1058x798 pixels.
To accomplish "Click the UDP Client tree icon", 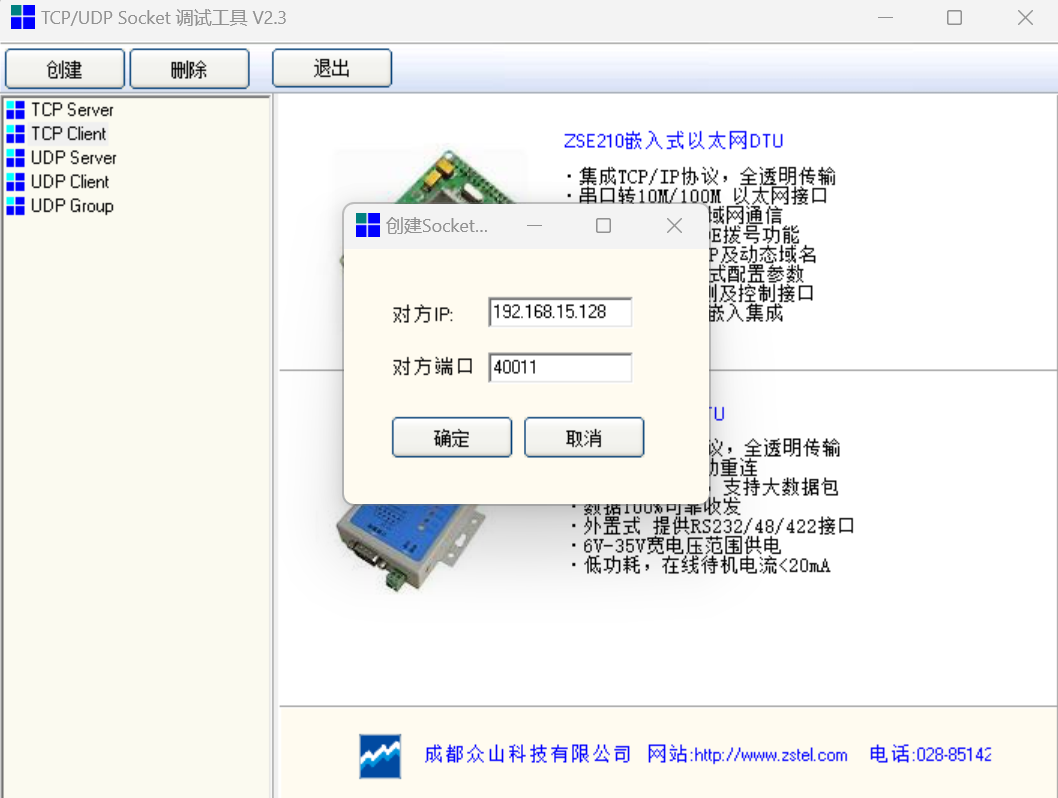I will coord(15,182).
